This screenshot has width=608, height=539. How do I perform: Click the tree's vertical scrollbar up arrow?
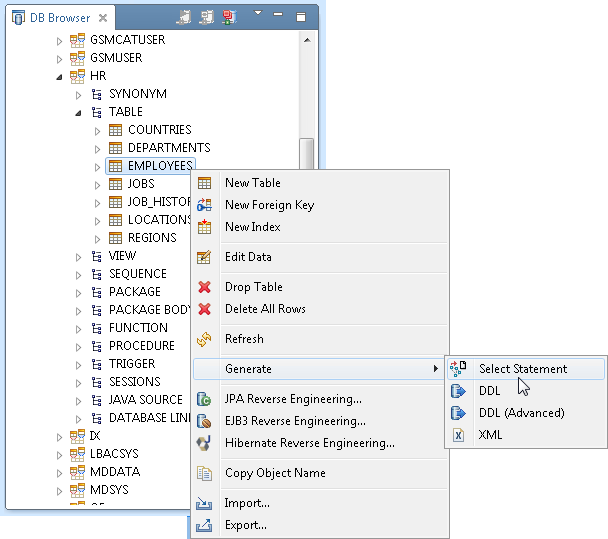point(307,38)
